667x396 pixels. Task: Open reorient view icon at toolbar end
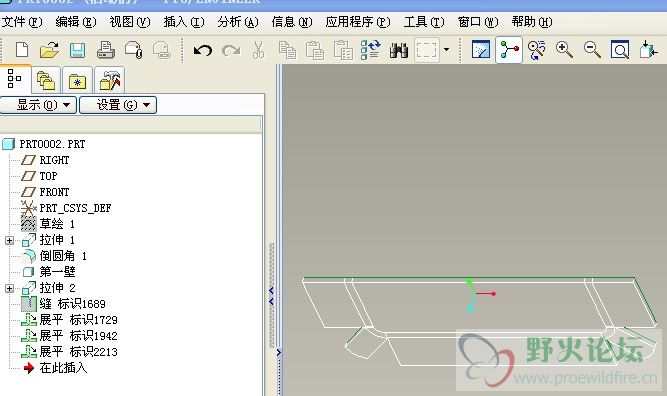click(x=648, y=50)
